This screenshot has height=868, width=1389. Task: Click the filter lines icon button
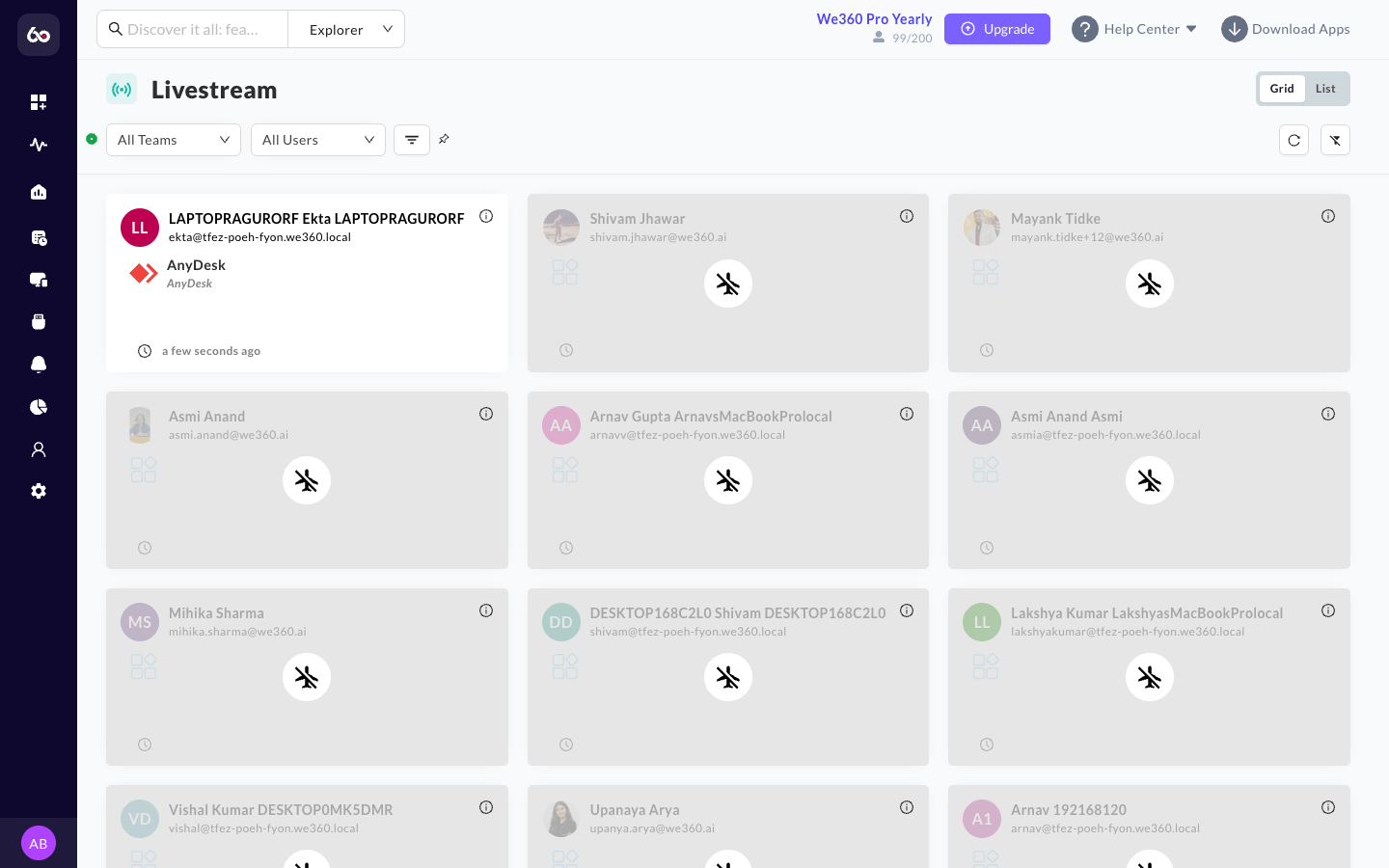tap(412, 140)
